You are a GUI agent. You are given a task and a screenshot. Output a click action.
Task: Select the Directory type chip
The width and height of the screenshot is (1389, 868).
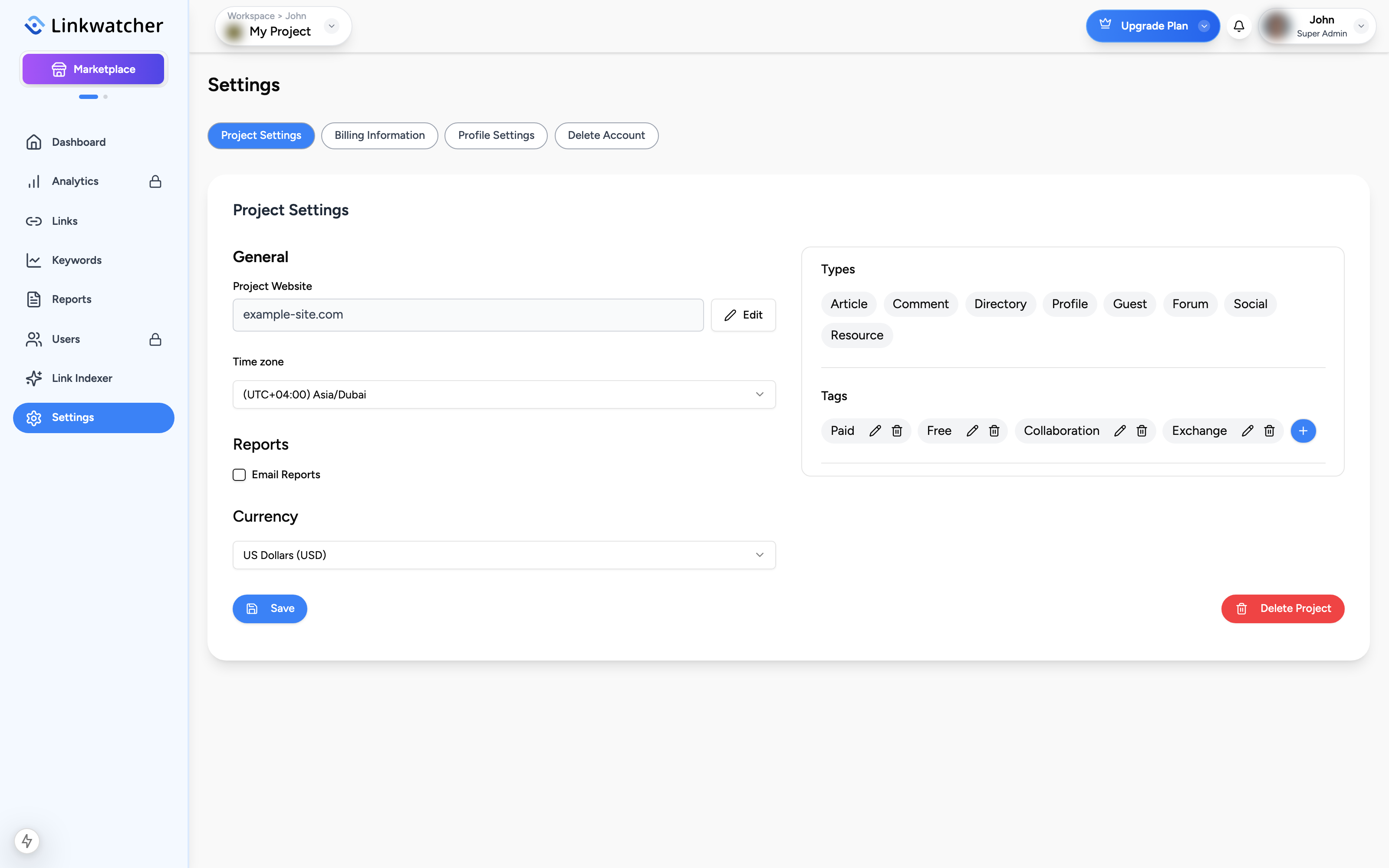[1000, 304]
